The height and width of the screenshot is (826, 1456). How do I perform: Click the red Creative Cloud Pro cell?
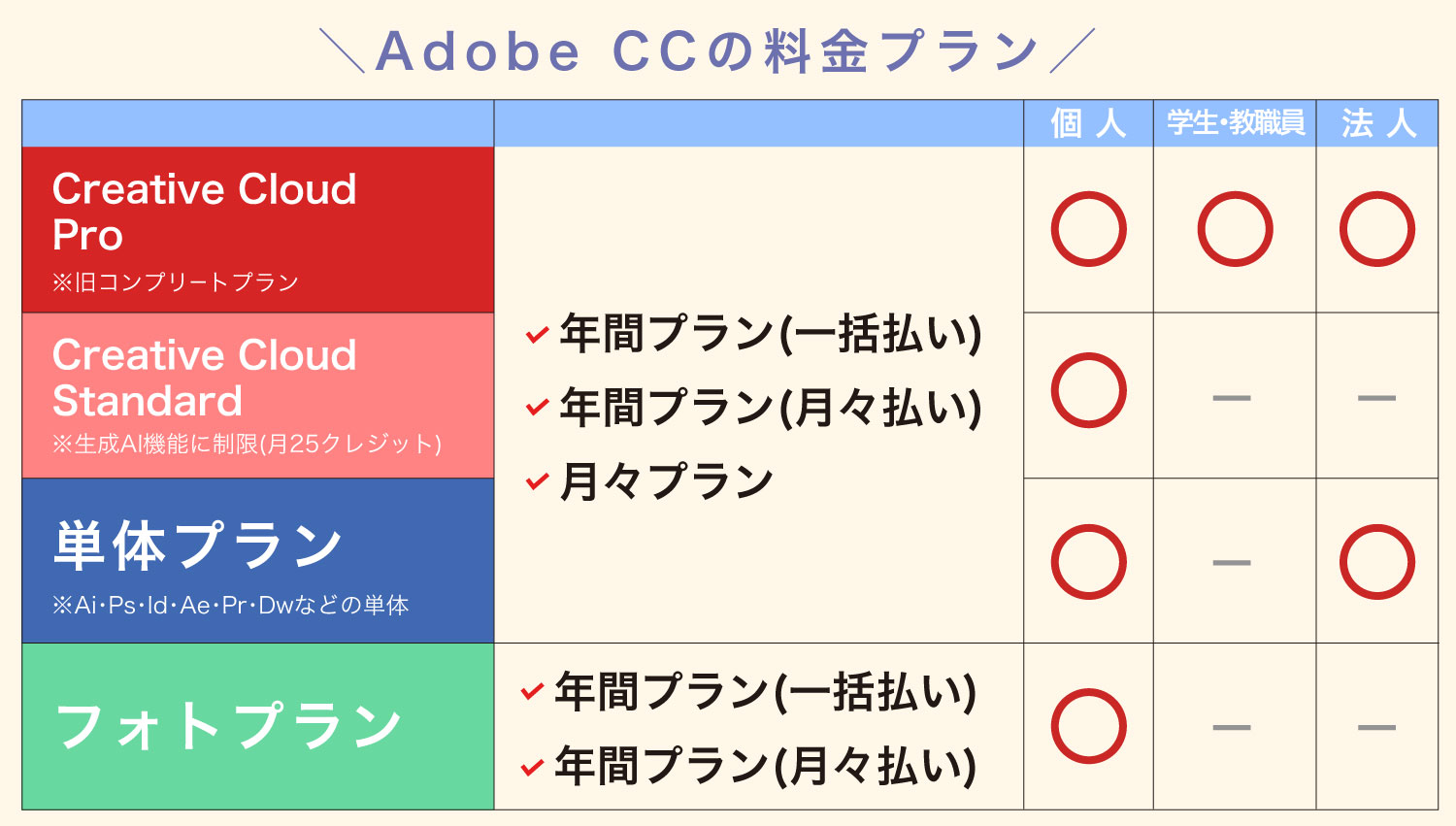(x=258, y=230)
